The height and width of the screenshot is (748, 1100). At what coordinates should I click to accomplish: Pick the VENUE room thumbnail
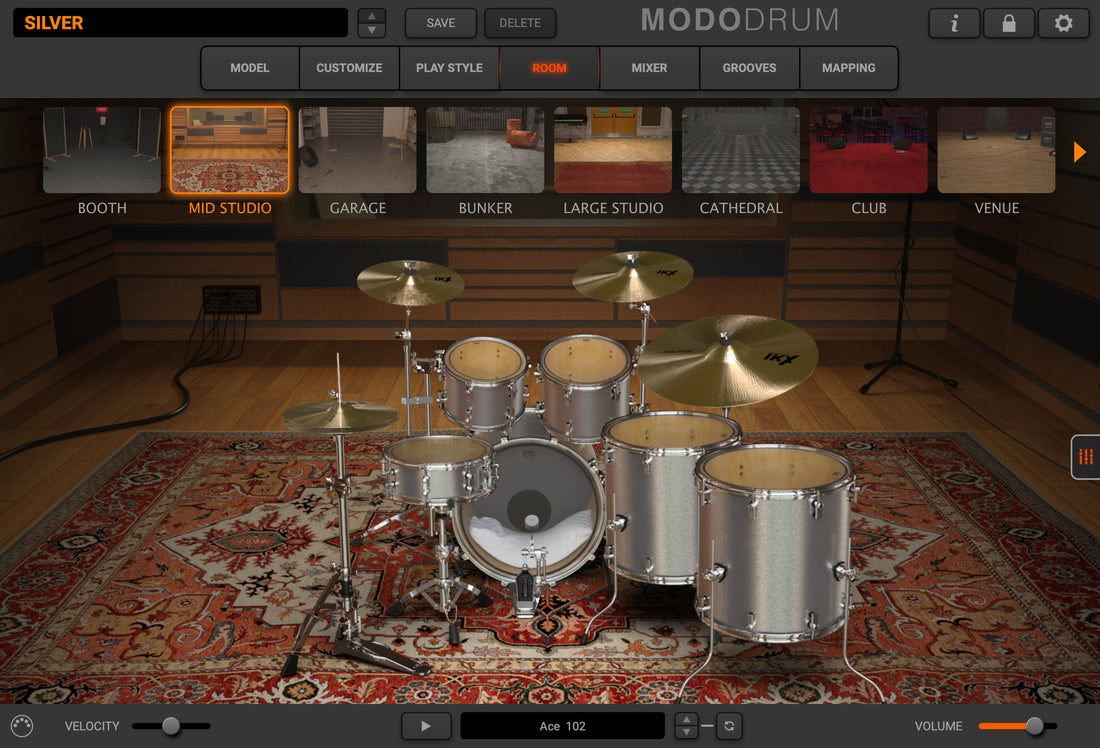(996, 150)
